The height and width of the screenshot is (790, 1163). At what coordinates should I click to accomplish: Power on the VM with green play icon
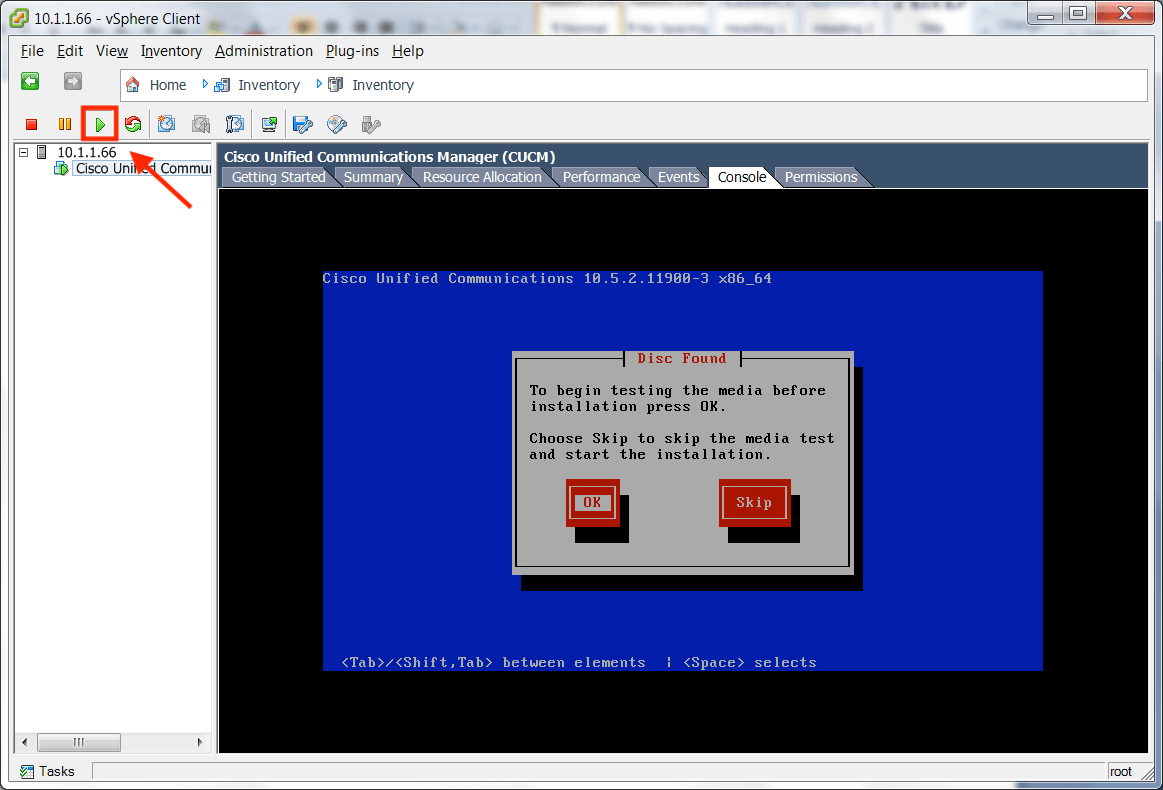pyautogui.click(x=100, y=125)
